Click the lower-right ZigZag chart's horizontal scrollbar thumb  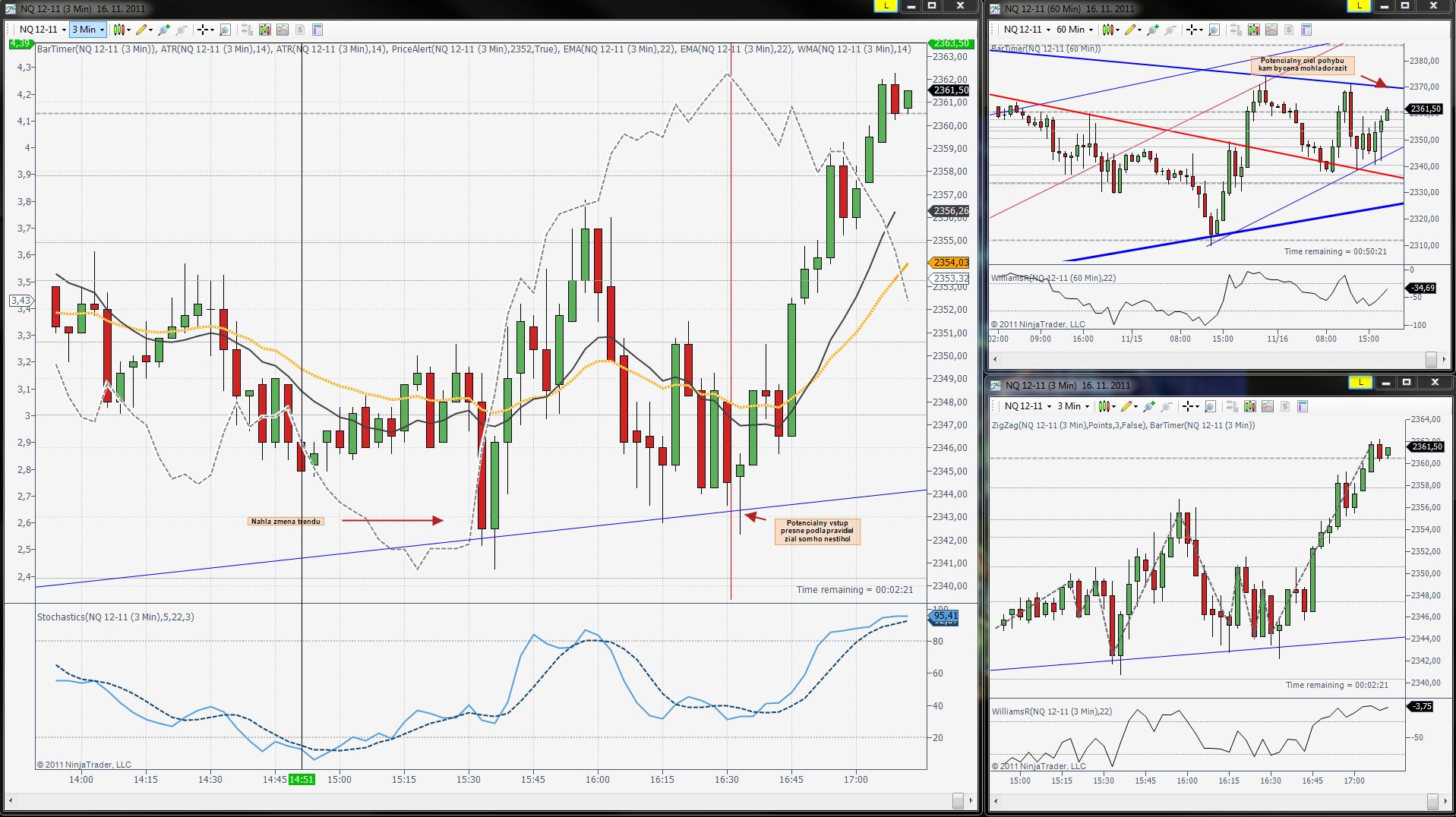(1431, 801)
